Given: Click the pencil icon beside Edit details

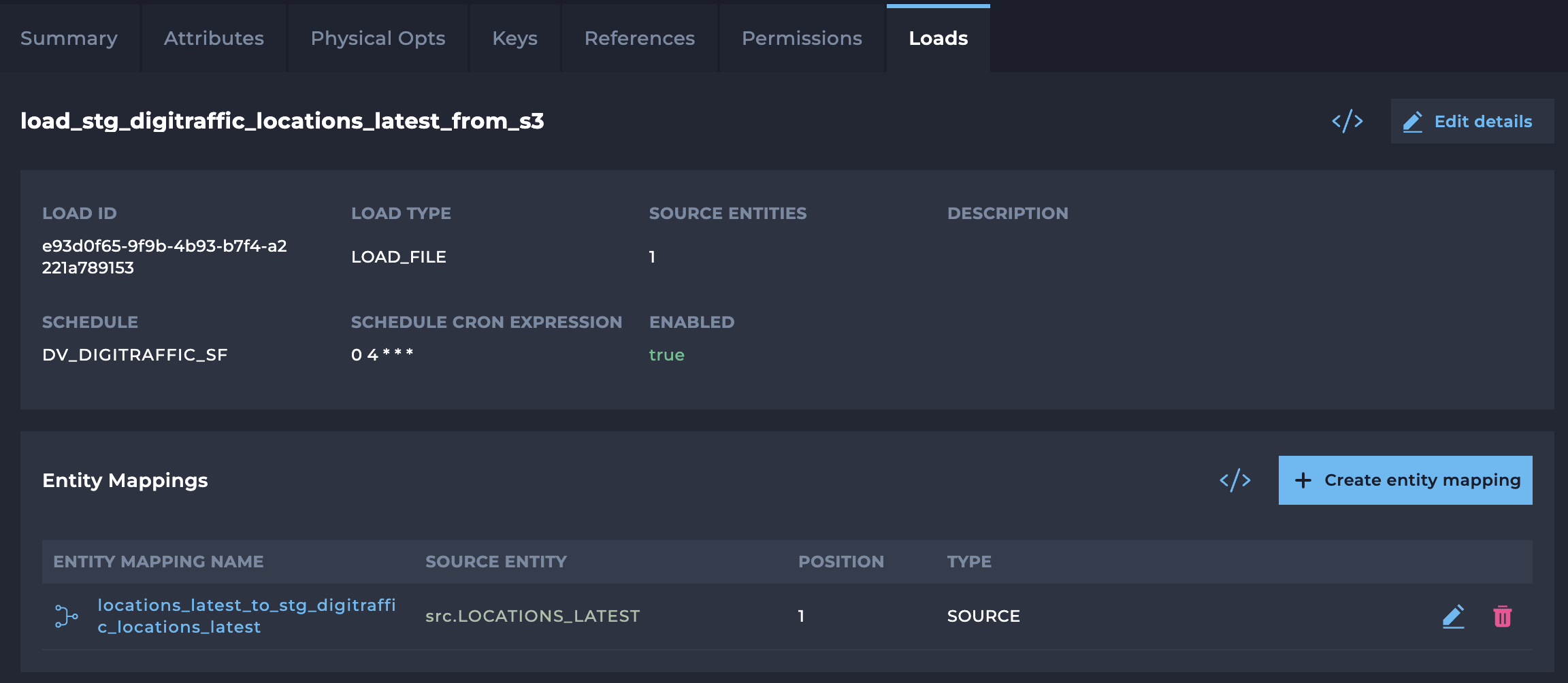Looking at the screenshot, I should click(x=1413, y=122).
